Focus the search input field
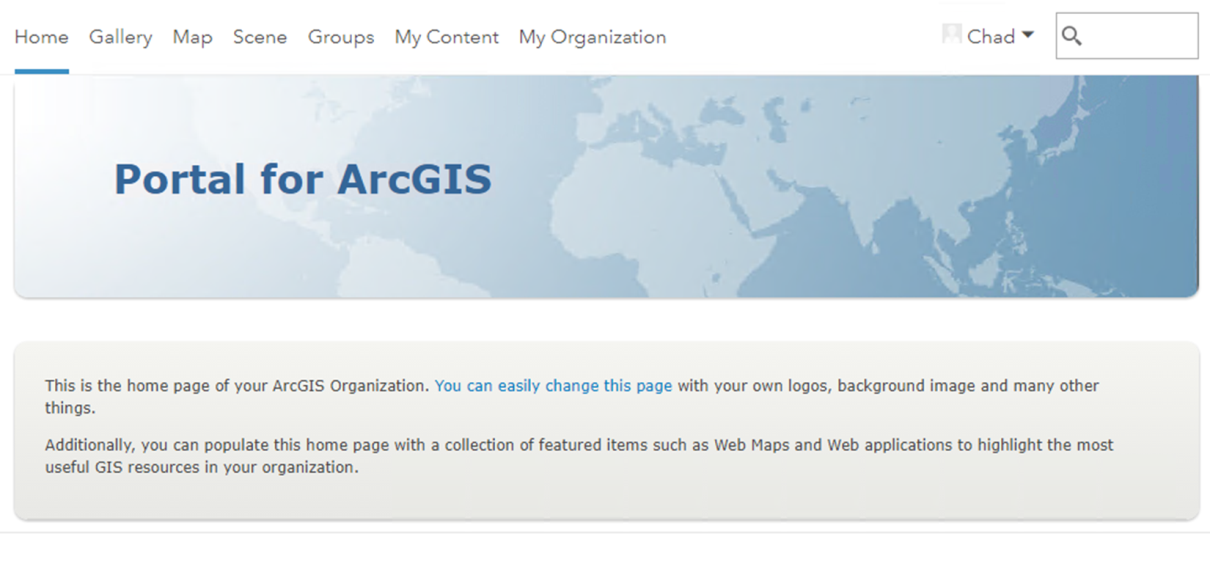This screenshot has width=1210, height=564. [x=1127, y=36]
